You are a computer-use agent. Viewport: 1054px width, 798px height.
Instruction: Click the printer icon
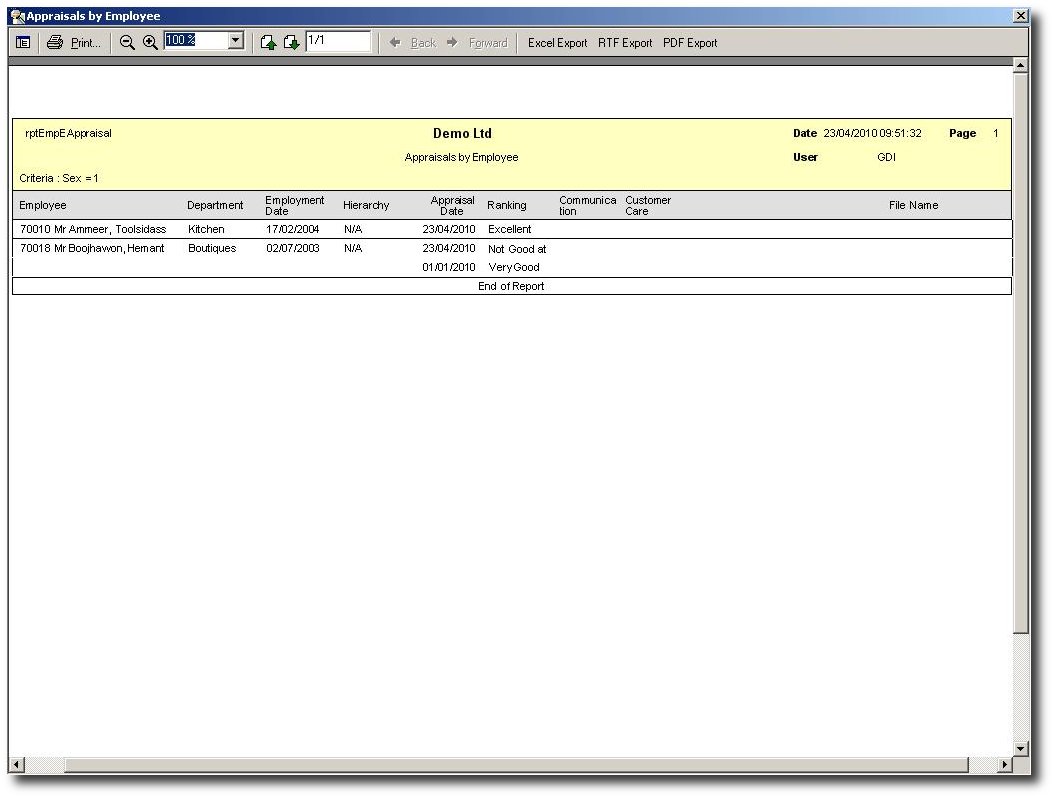(x=55, y=43)
